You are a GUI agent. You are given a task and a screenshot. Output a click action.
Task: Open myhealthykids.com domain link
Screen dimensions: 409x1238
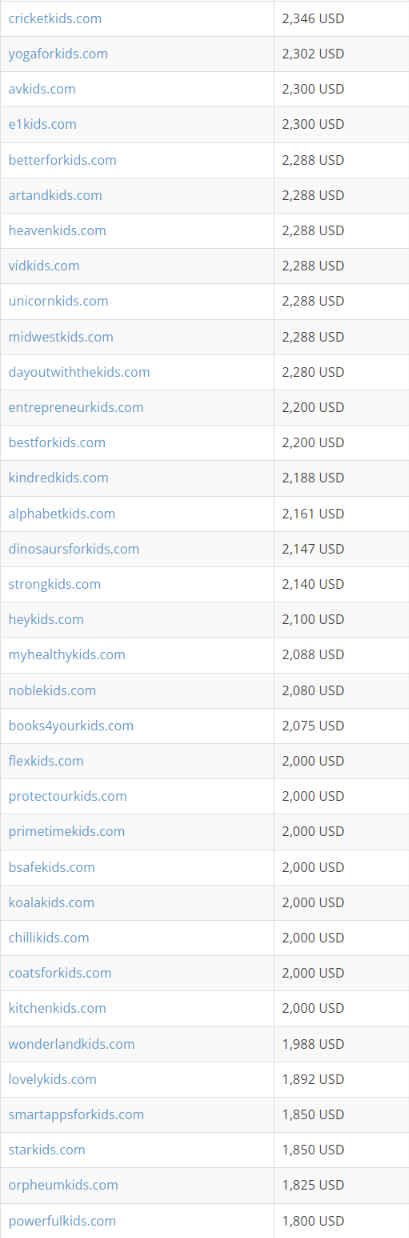[x=67, y=655]
